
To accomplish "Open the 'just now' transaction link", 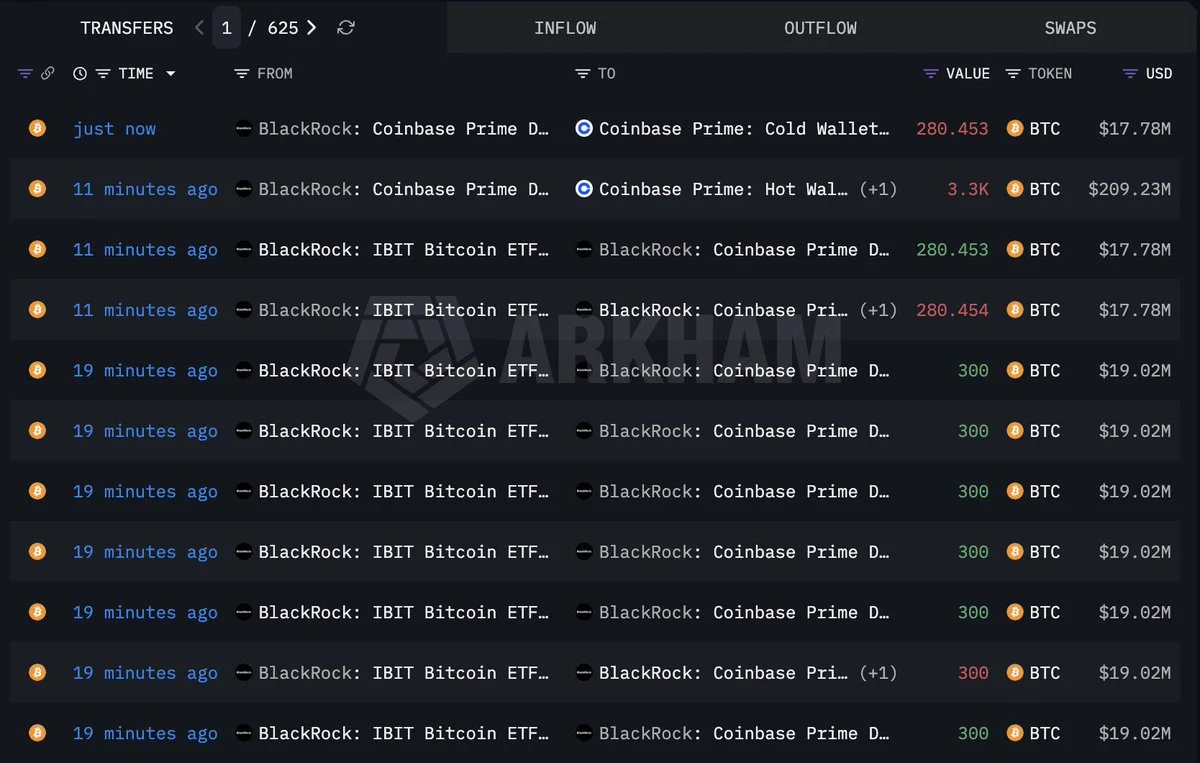I will tap(114, 128).
